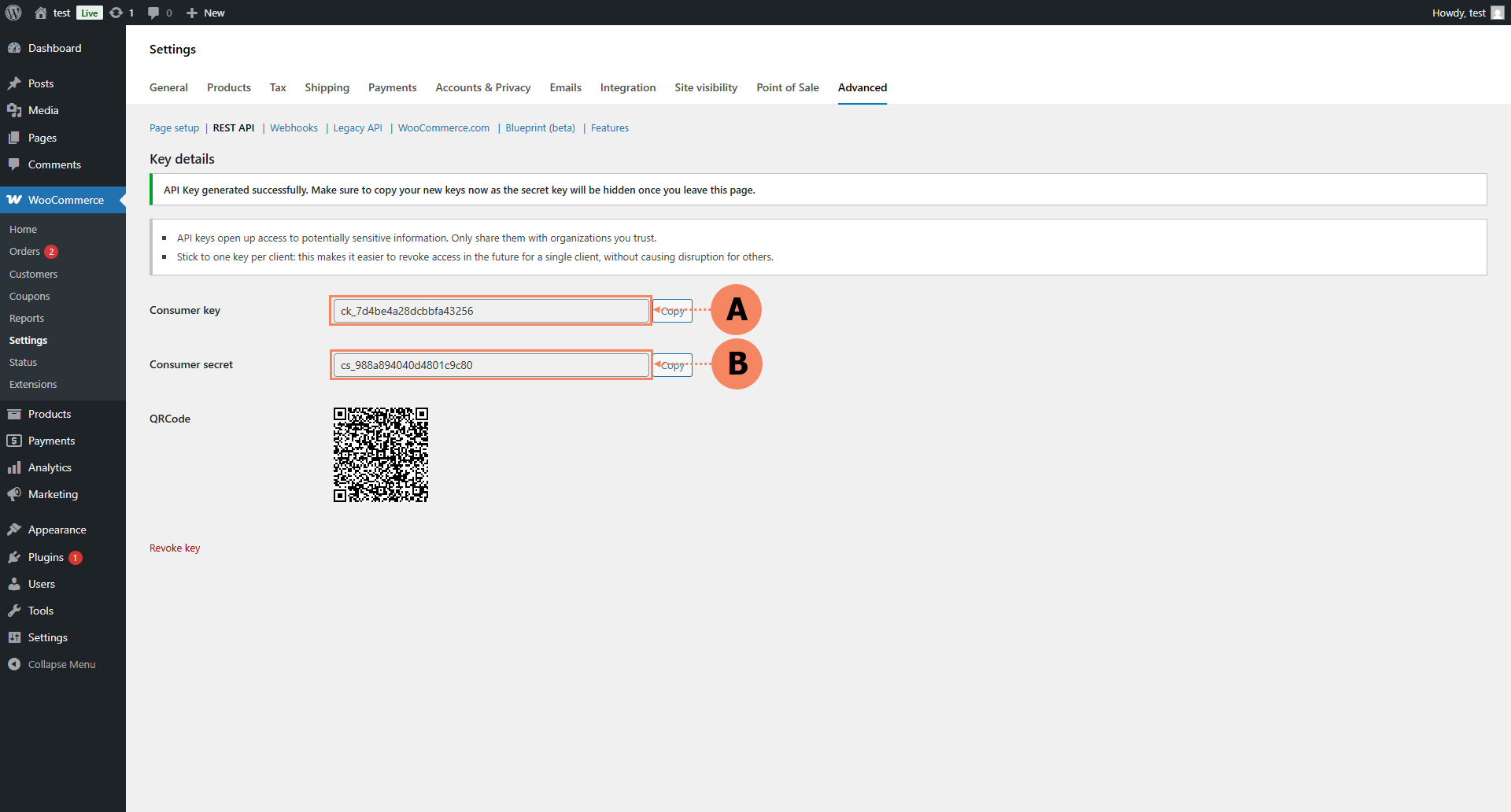The width and height of the screenshot is (1511, 812).
Task: Open Tools menu in sidebar
Action: click(x=40, y=611)
